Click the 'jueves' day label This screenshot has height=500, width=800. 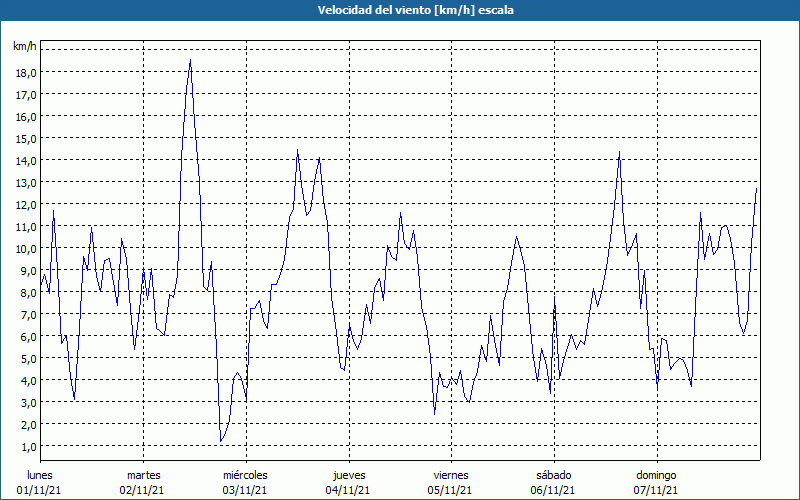[x=349, y=475]
